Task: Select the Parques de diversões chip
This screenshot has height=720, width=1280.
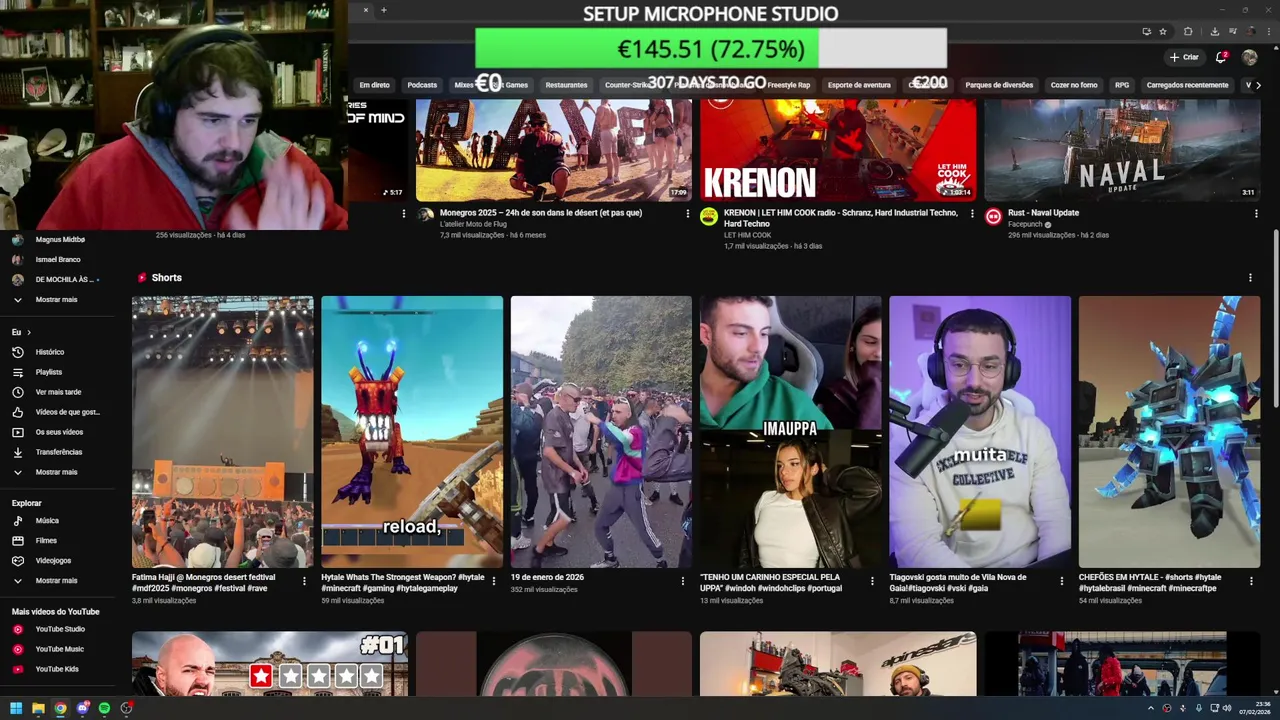Action: 999,85
